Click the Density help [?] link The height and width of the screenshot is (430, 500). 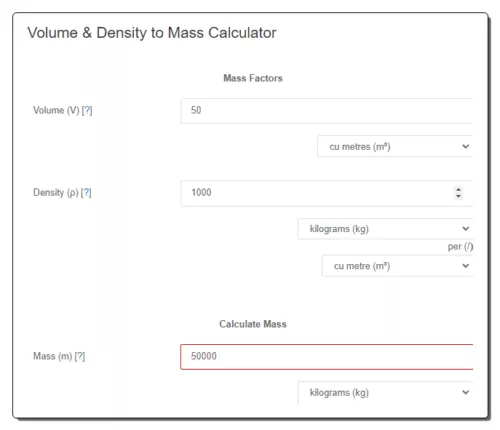[86, 193]
